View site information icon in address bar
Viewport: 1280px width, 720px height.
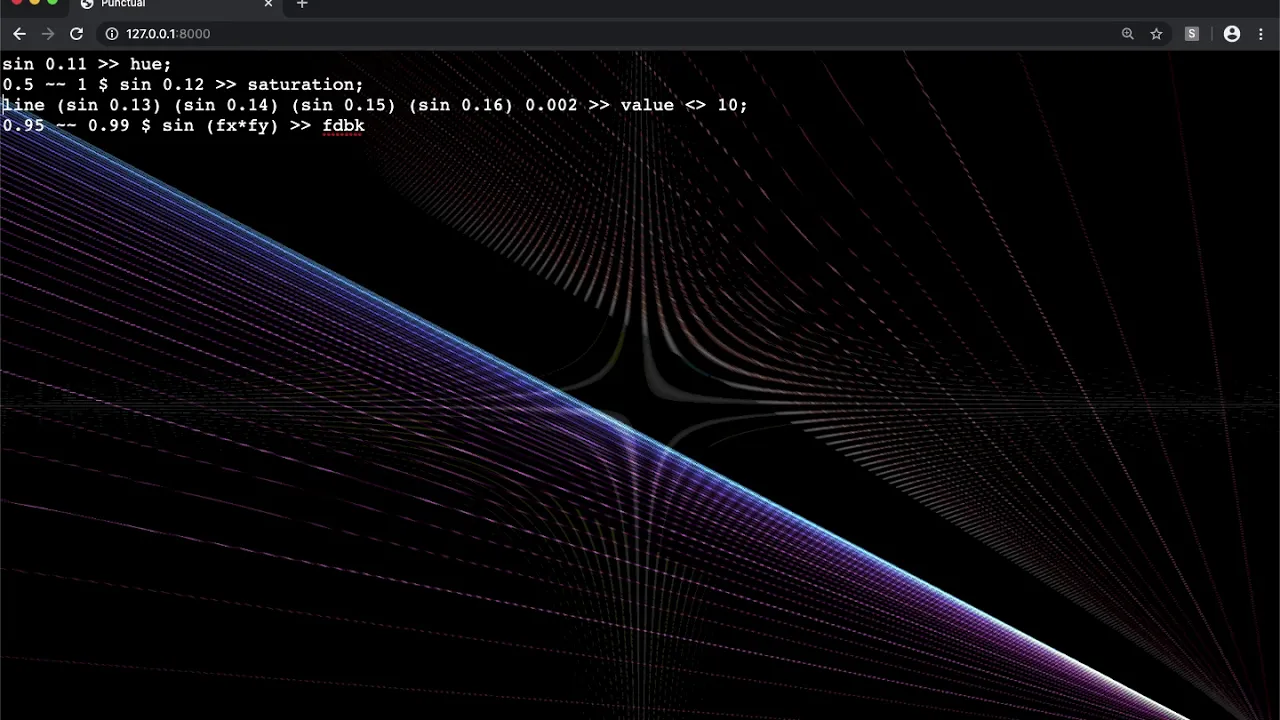[112, 34]
